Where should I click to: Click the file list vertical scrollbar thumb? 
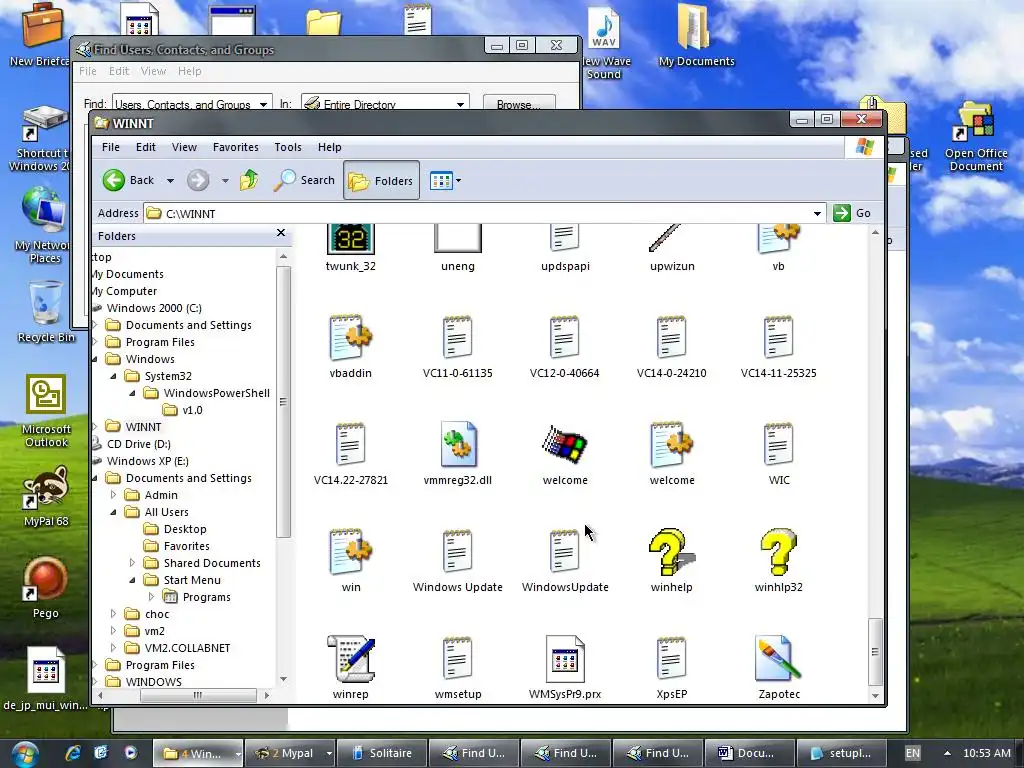pyautogui.click(x=875, y=652)
